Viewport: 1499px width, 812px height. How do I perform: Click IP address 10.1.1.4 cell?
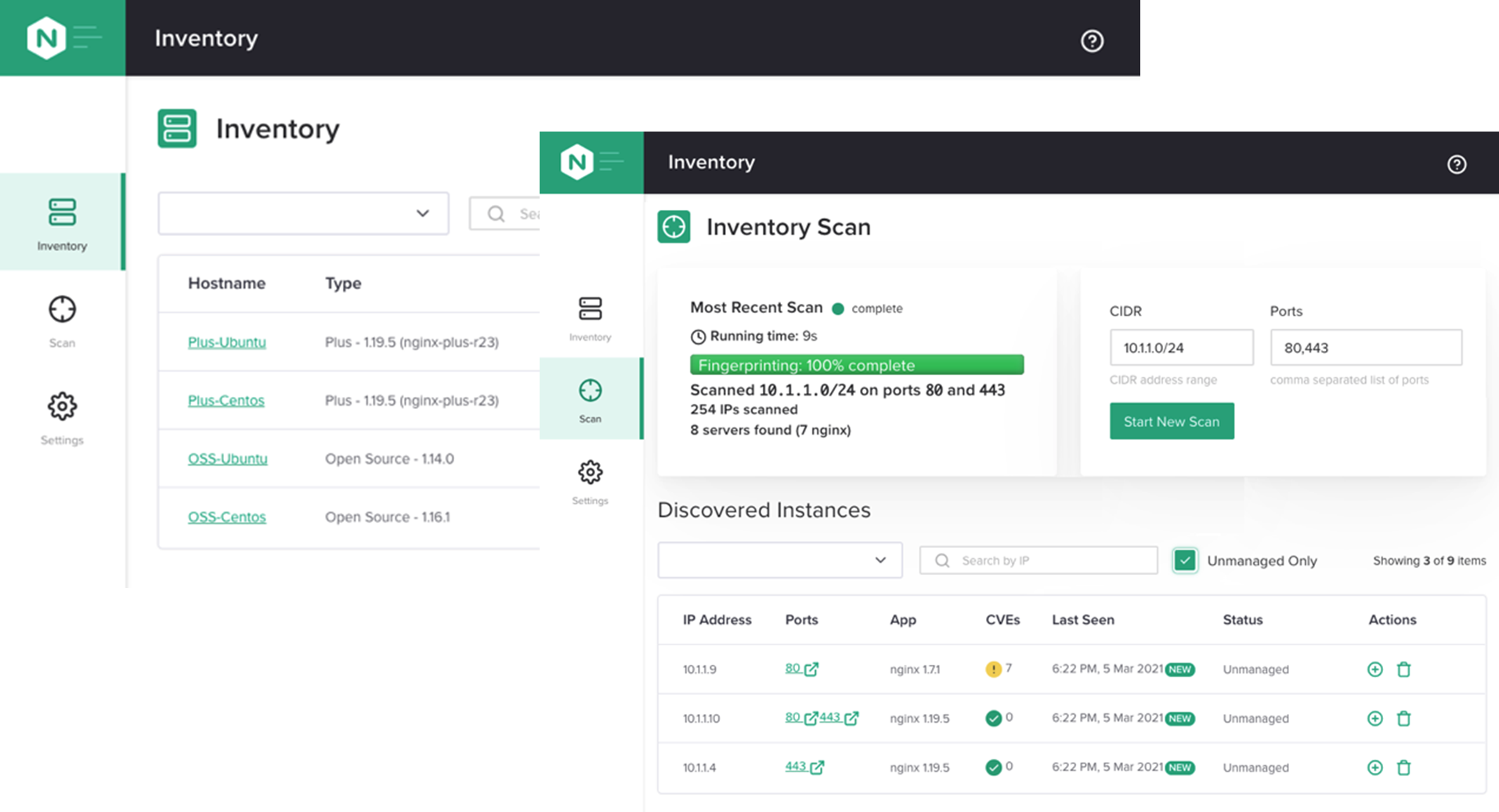coord(699,768)
